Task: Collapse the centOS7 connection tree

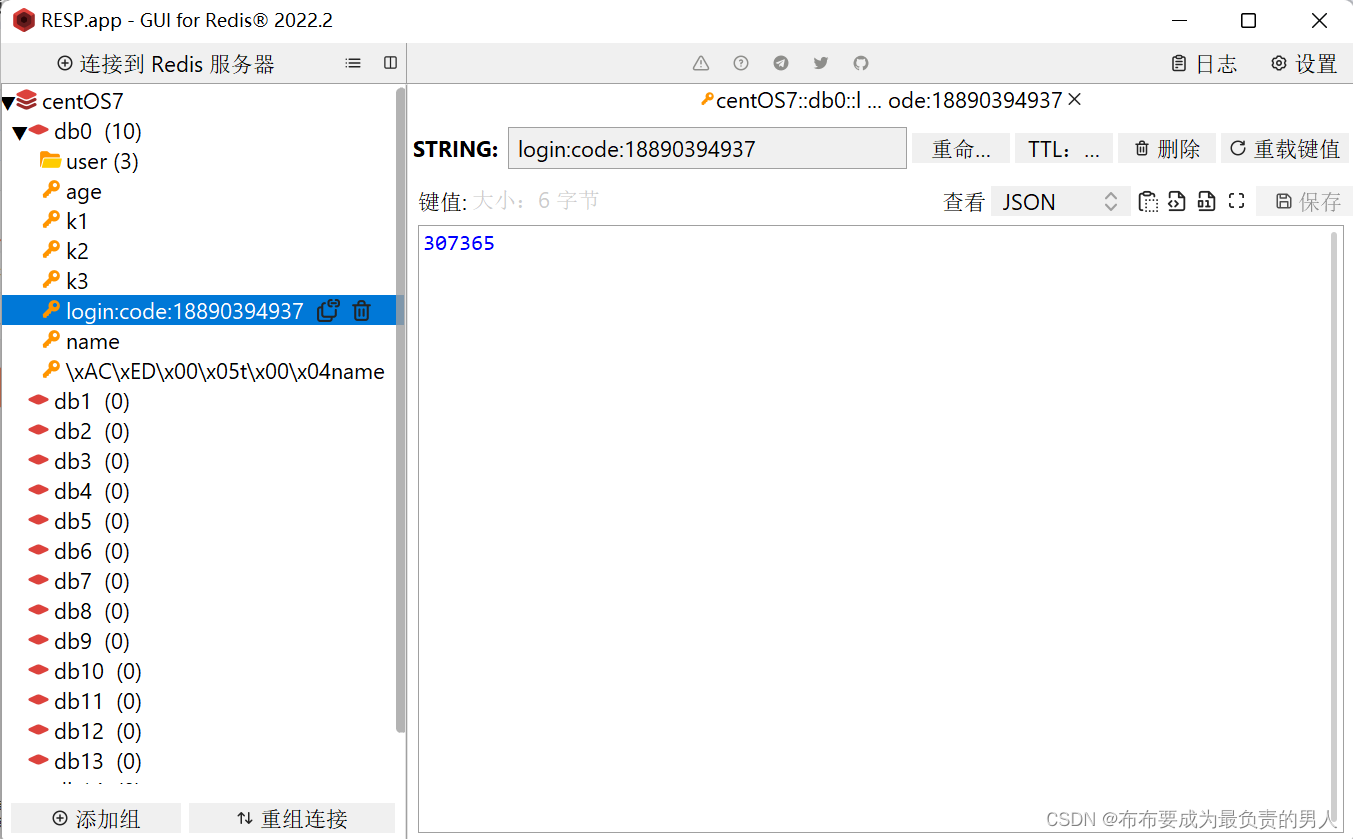Action: (x=8, y=102)
